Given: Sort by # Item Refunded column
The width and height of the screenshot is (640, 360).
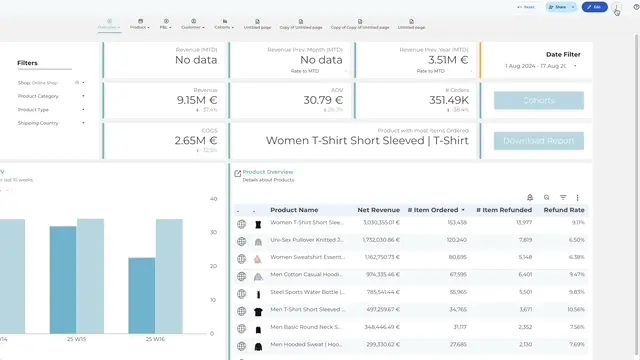Looking at the screenshot, I should tap(504, 210).
